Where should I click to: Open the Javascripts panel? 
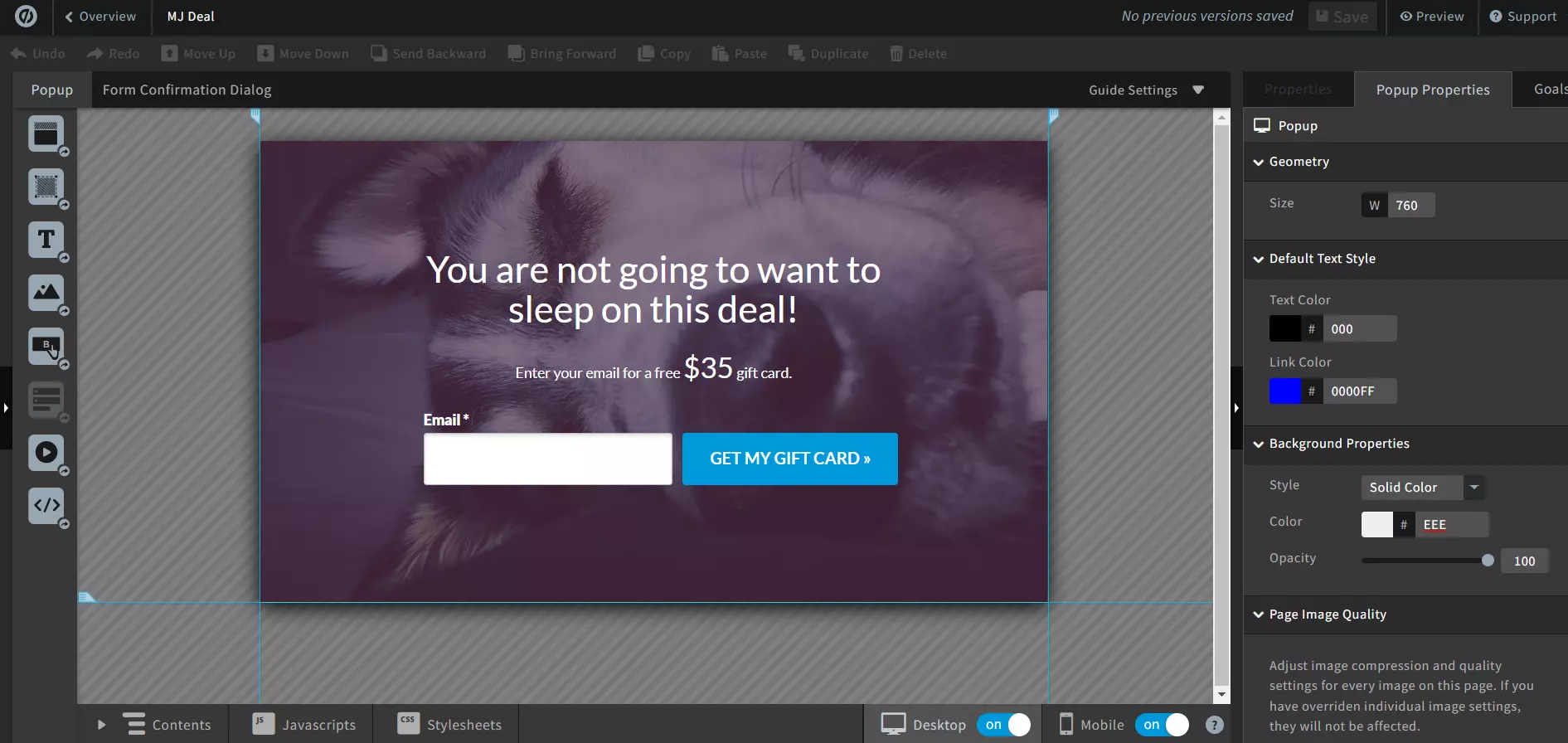[303, 724]
